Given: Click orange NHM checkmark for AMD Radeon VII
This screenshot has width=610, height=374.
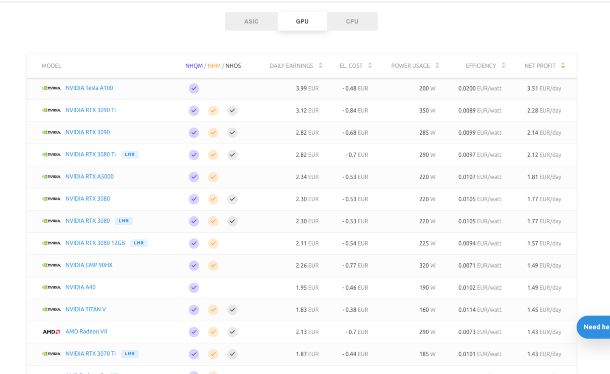Looking at the screenshot, I should click(x=213, y=332).
